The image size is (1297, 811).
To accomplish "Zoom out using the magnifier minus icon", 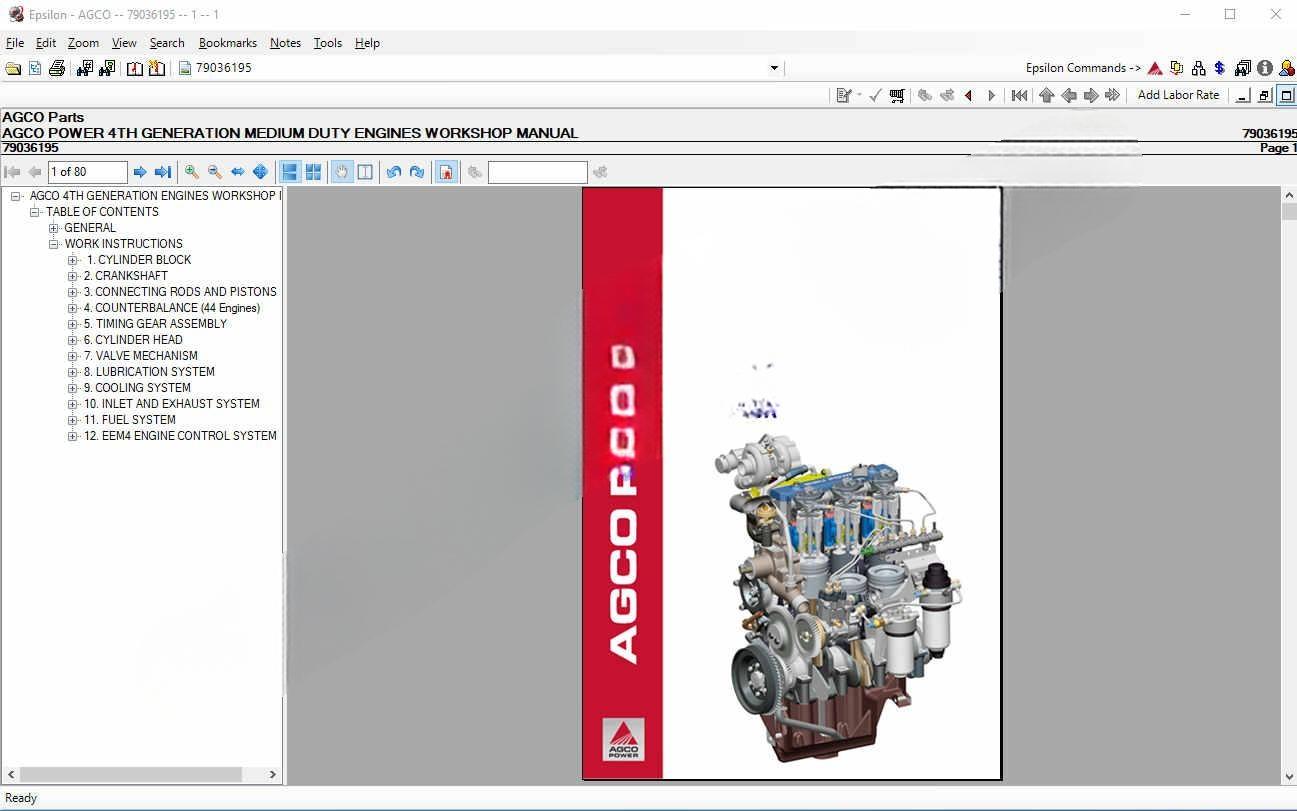I will click(x=215, y=172).
